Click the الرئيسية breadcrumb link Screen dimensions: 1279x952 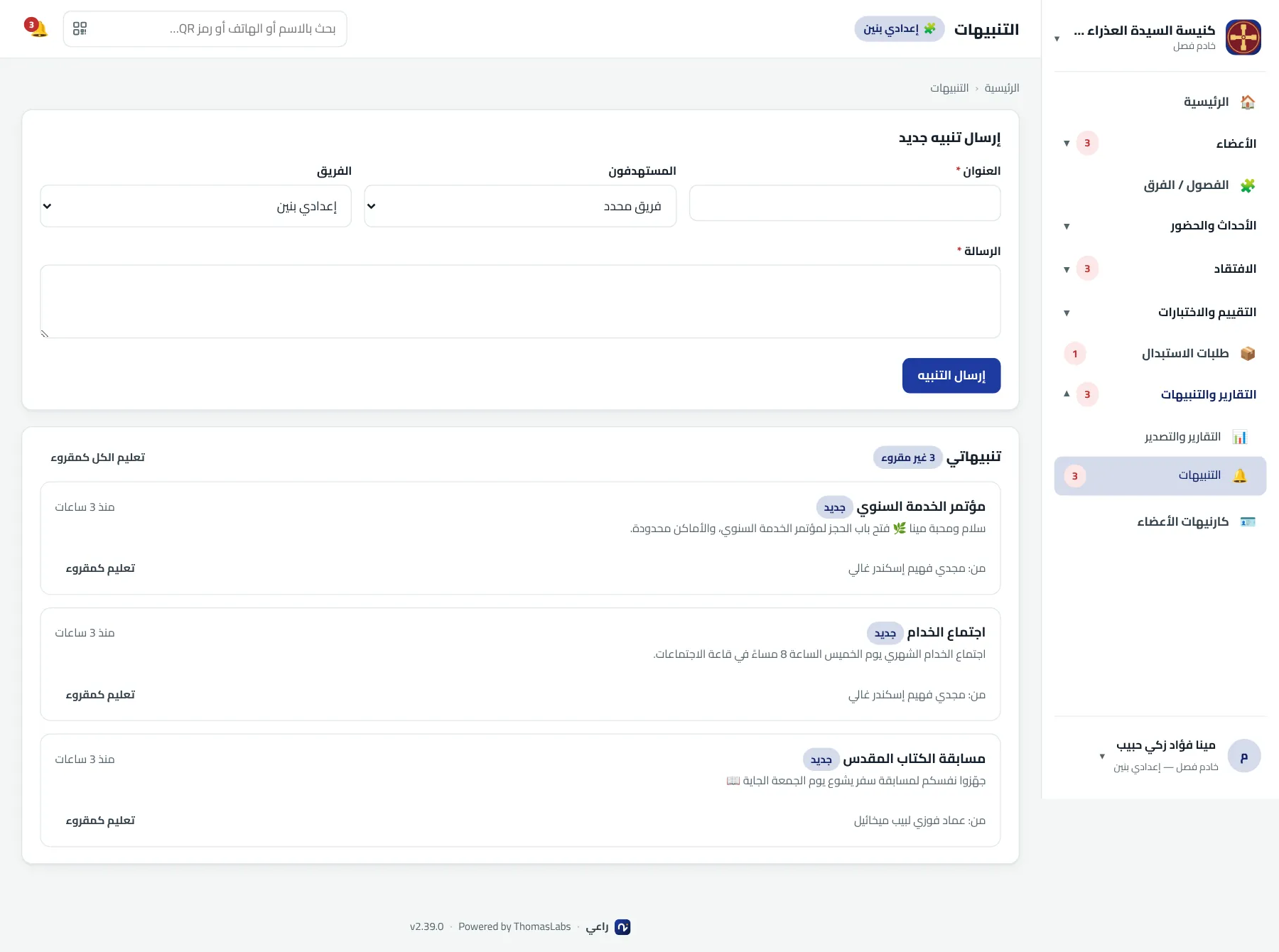(1001, 88)
